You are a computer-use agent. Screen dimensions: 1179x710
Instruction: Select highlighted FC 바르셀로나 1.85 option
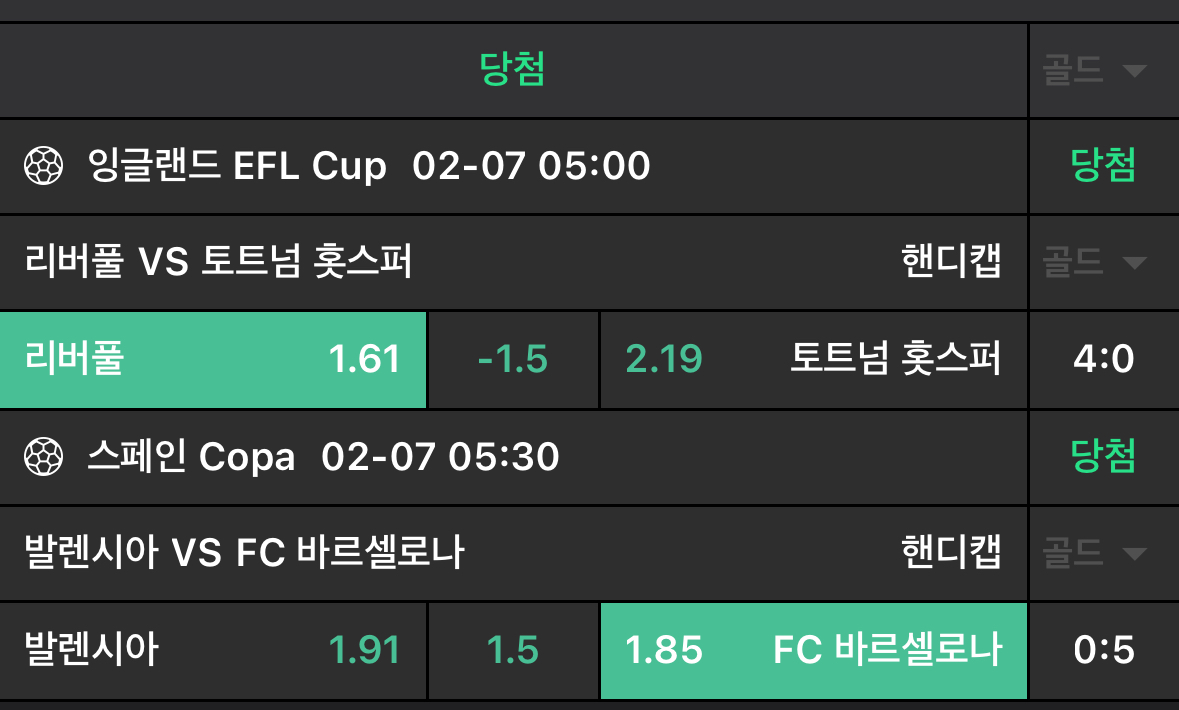pos(813,651)
